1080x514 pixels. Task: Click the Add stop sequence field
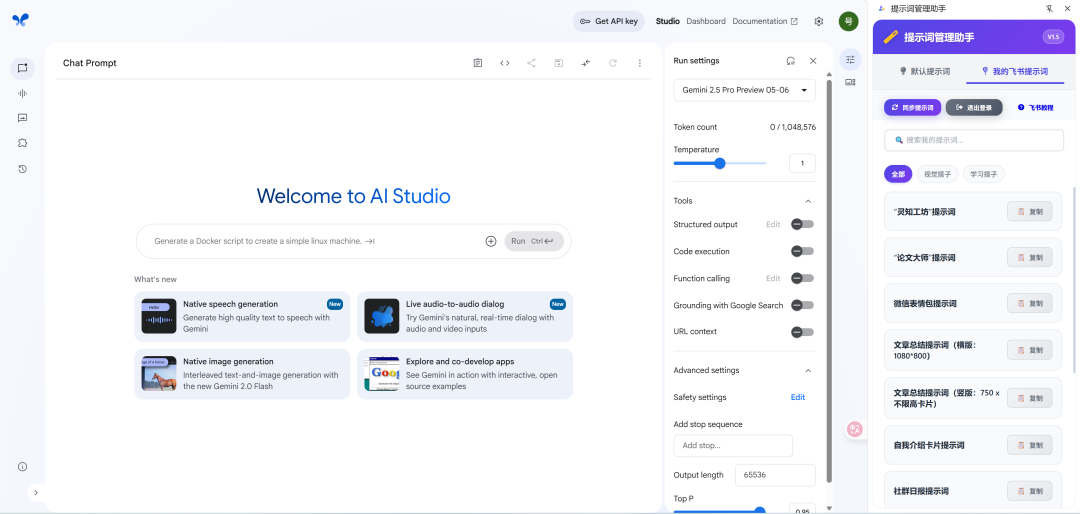(733, 446)
